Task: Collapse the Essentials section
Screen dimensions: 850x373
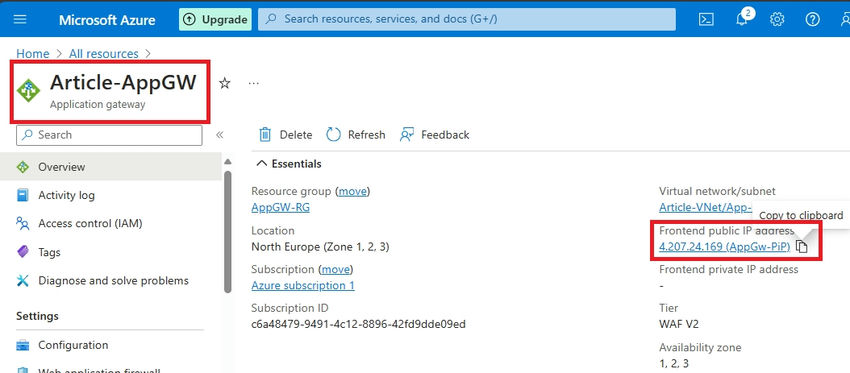Action: click(x=288, y=164)
